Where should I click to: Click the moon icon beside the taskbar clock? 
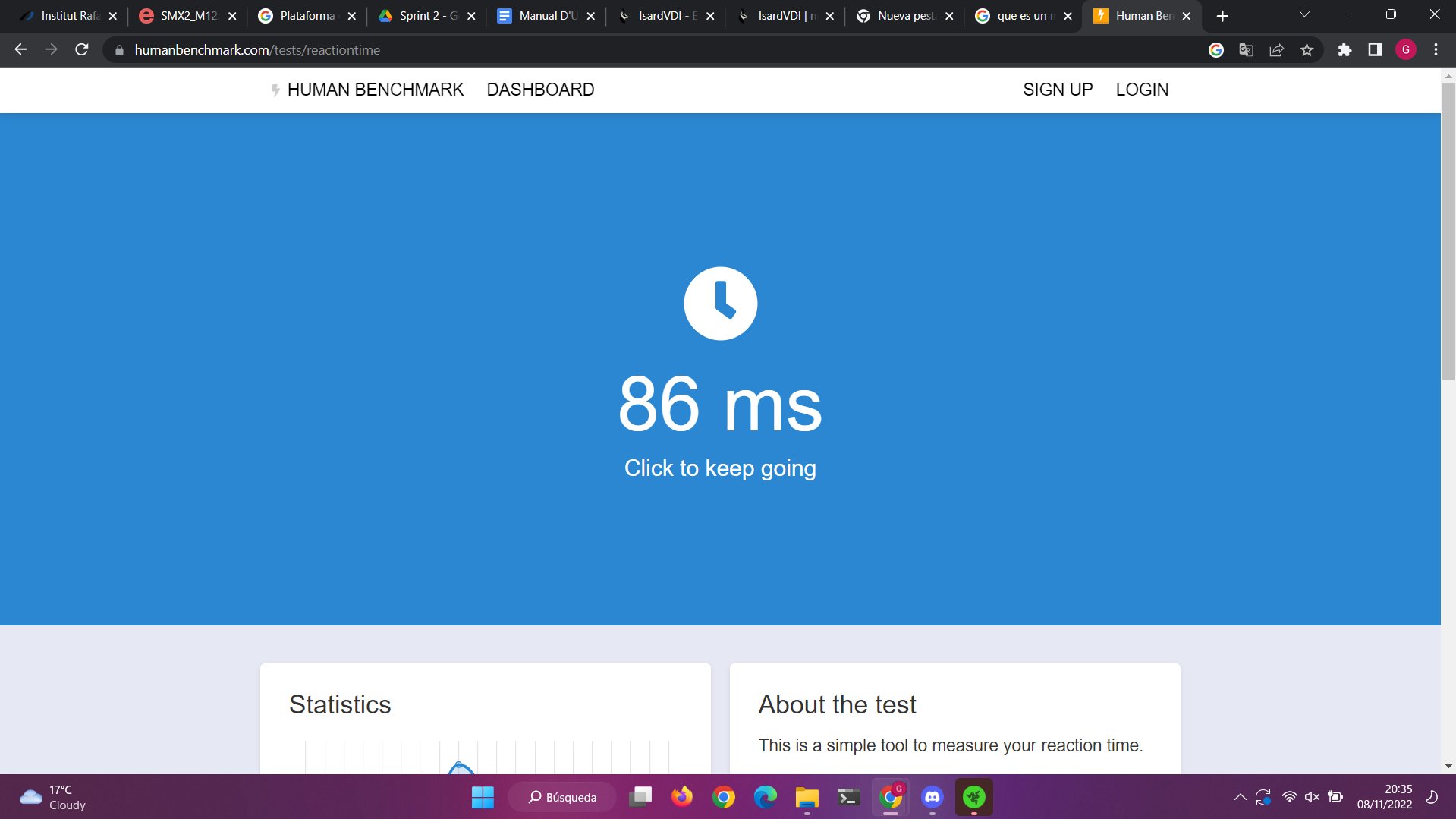1432,797
